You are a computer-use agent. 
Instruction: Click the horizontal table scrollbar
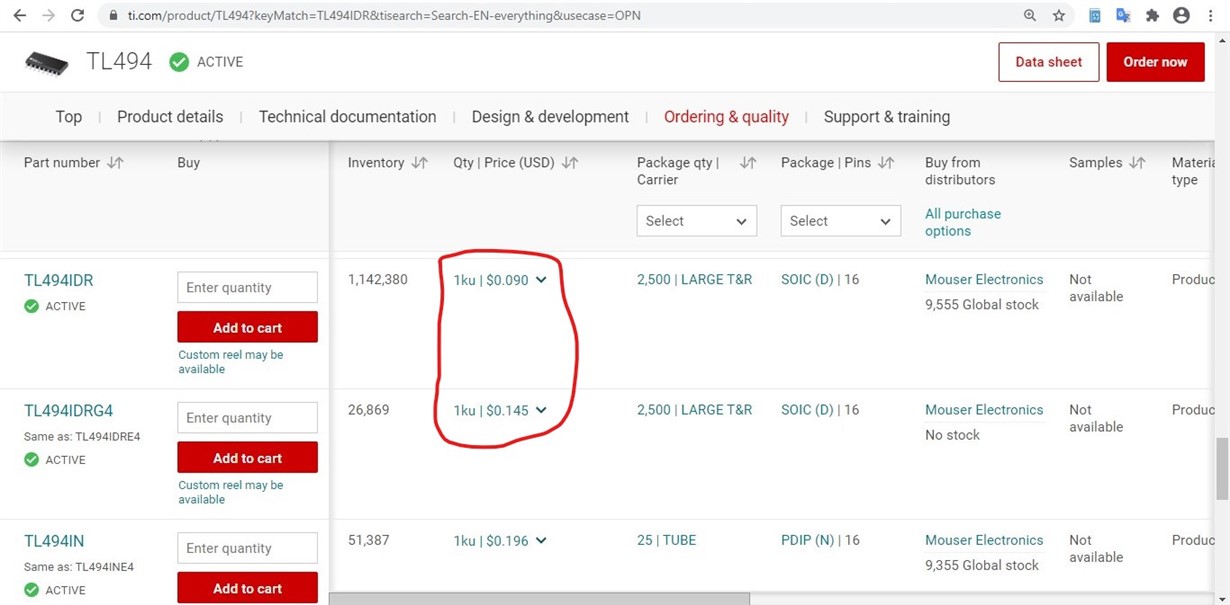[x=539, y=598]
